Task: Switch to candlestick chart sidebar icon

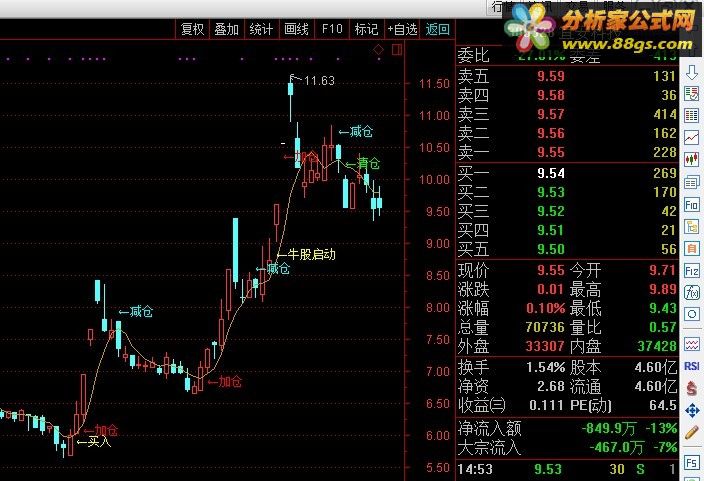Action: [x=691, y=159]
